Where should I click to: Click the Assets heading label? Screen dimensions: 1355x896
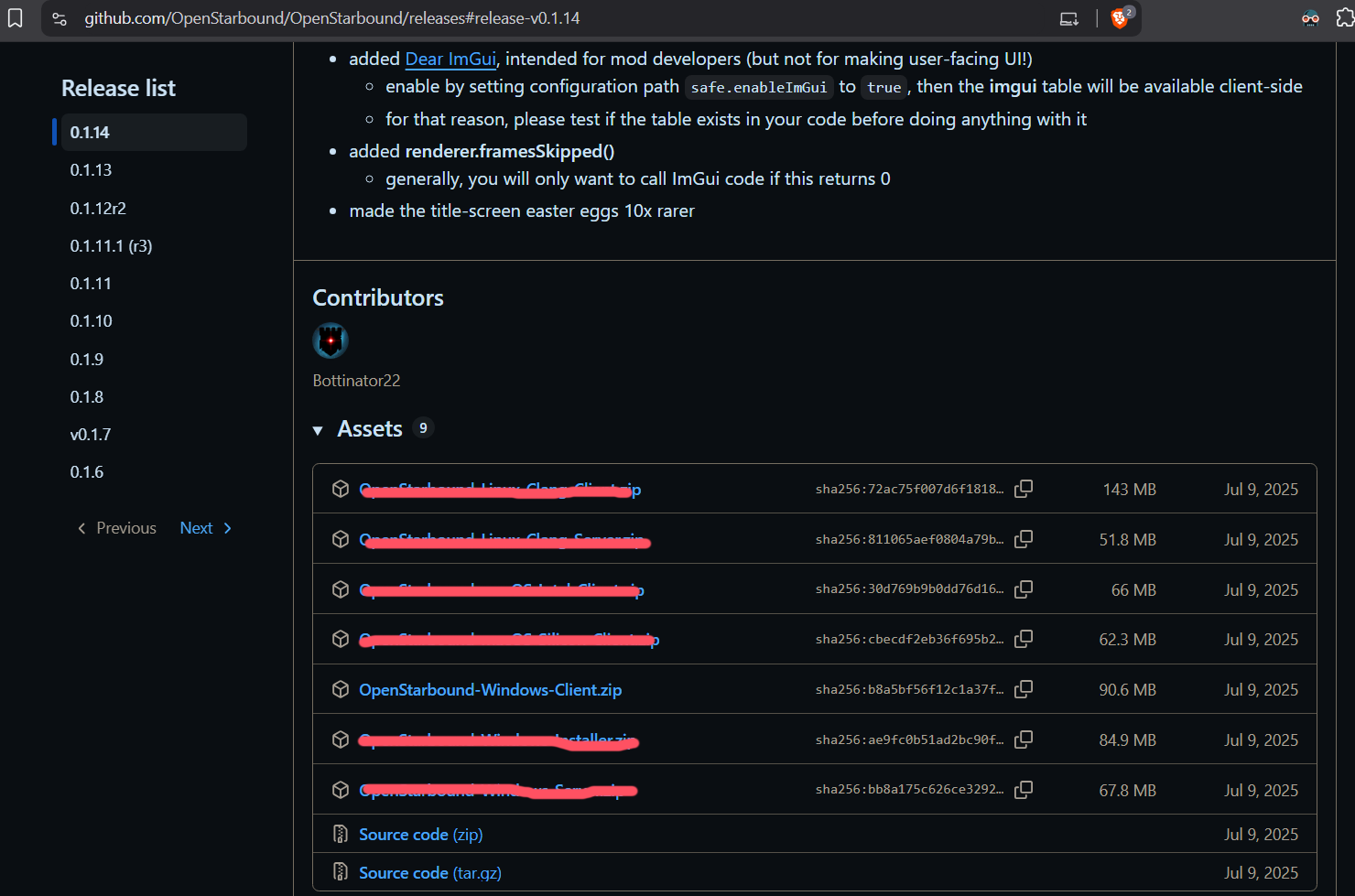pos(370,428)
